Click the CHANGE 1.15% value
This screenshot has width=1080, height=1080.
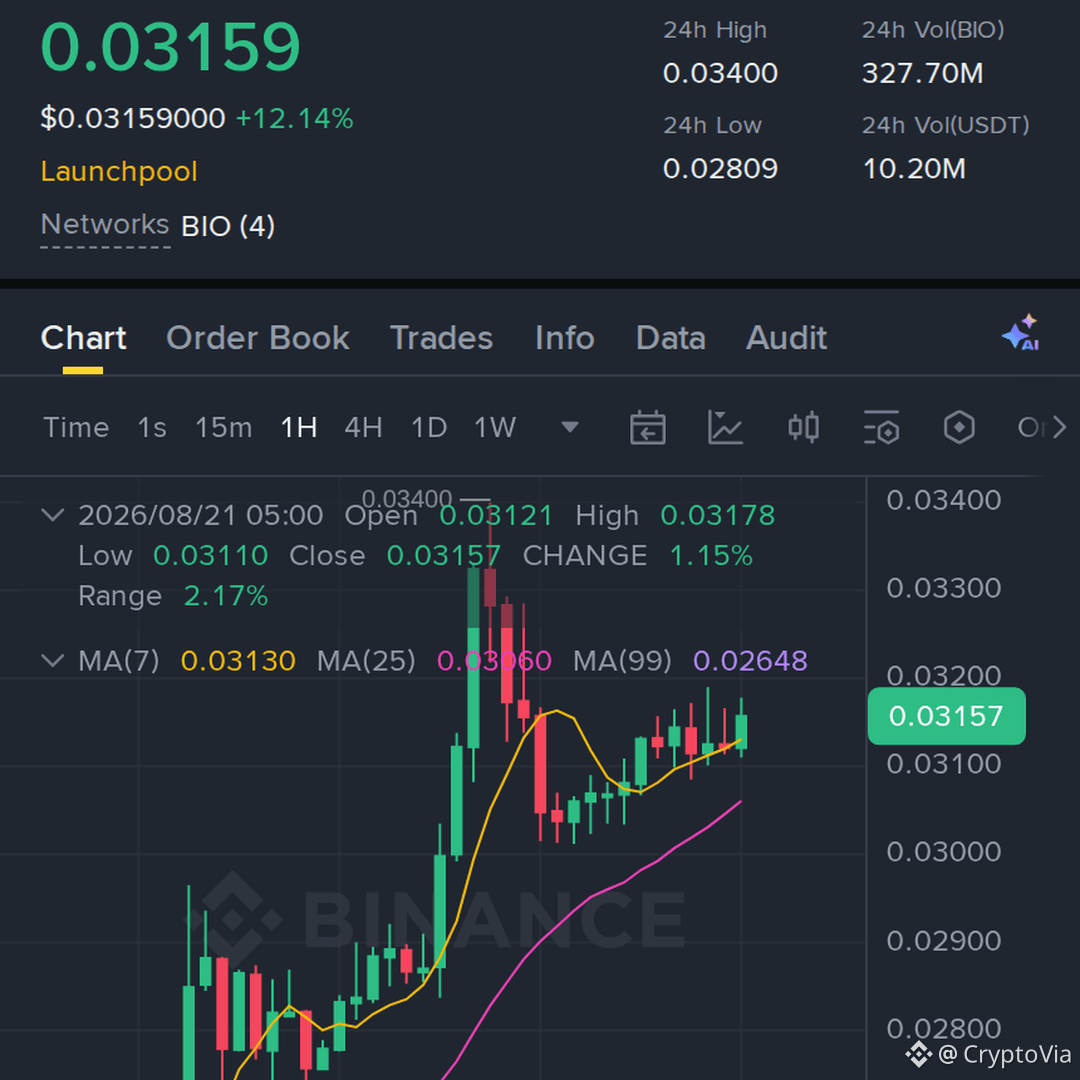point(711,556)
